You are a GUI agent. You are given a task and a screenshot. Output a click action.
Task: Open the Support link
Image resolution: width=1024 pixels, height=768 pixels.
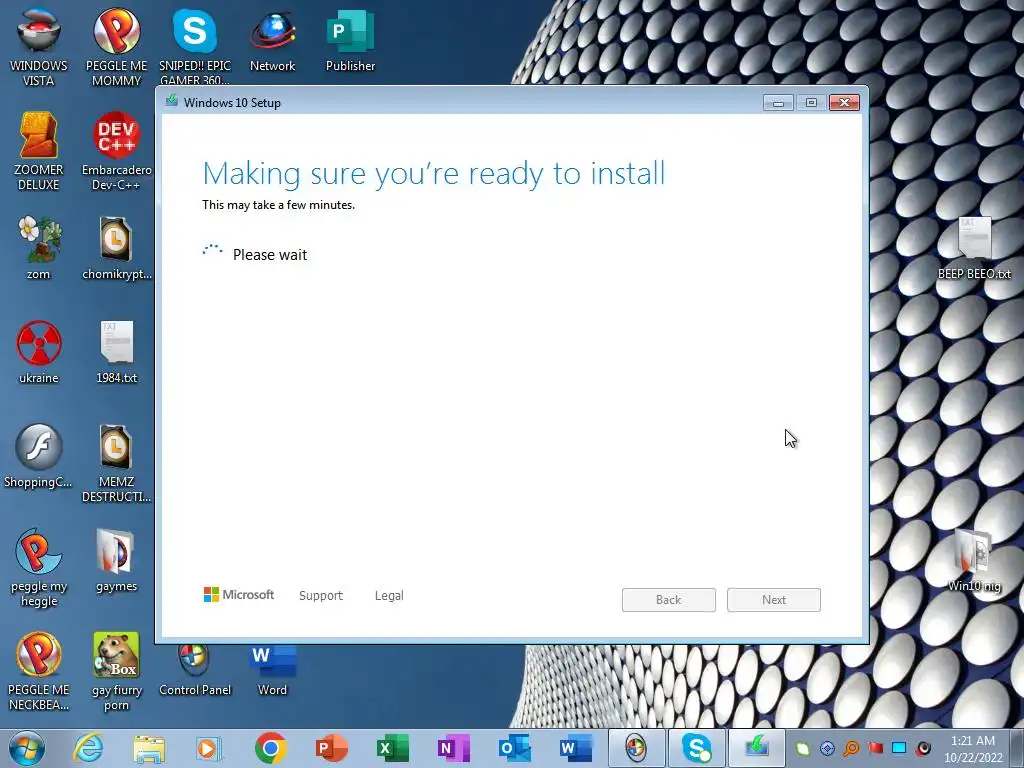click(321, 596)
